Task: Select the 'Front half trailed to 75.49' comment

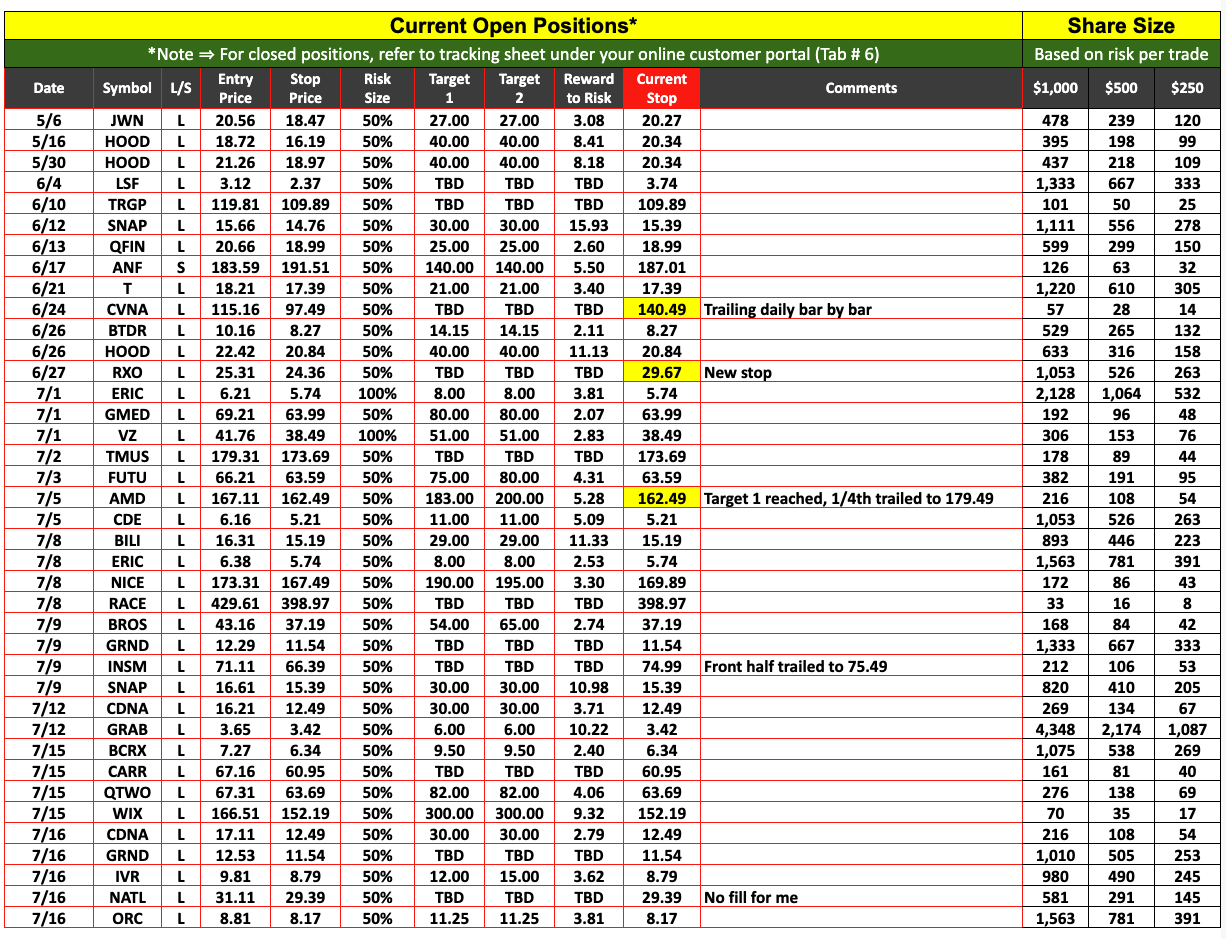Action: coord(796,667)
